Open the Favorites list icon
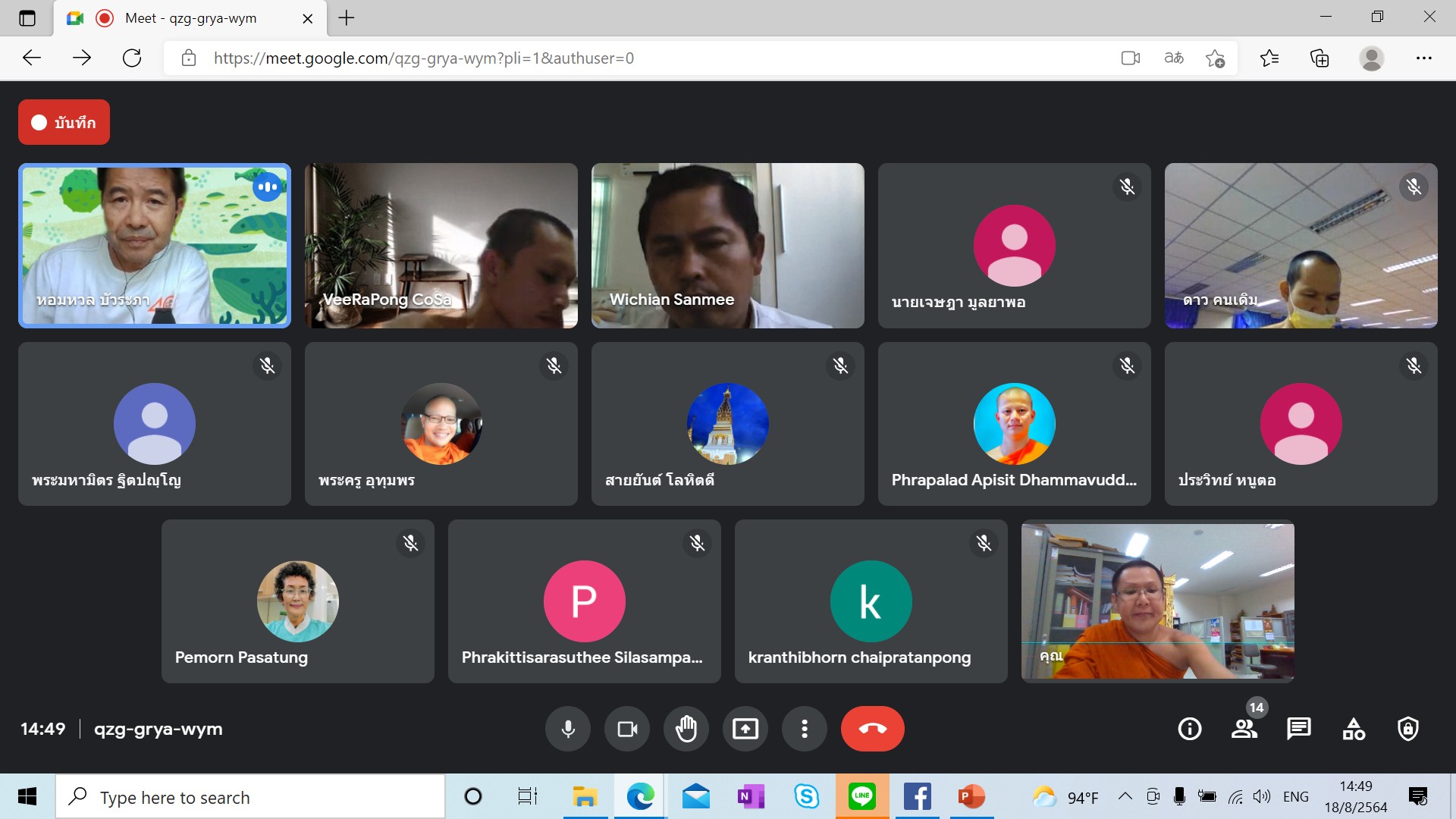Screen dimensions: 1456x819 1269,58
